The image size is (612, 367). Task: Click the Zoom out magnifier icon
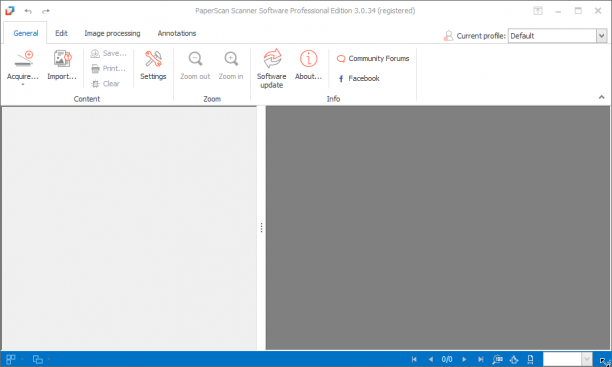coord(195,59)
